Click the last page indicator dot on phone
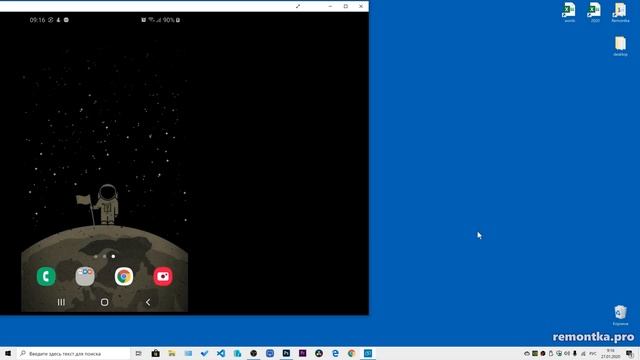The width and height of the screenshot is (640, 360). pyautogui.click(x=113, y=256)
